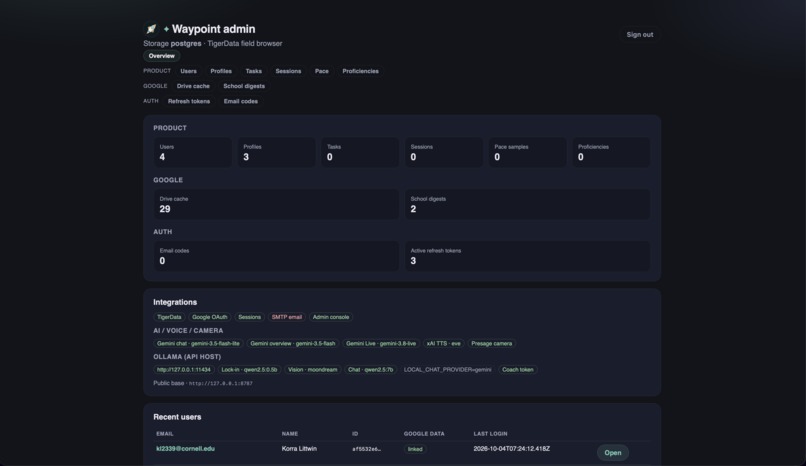Click the Drive cache card showing 29
This screenshot has width=806, height=466.
tap(277, 204)
